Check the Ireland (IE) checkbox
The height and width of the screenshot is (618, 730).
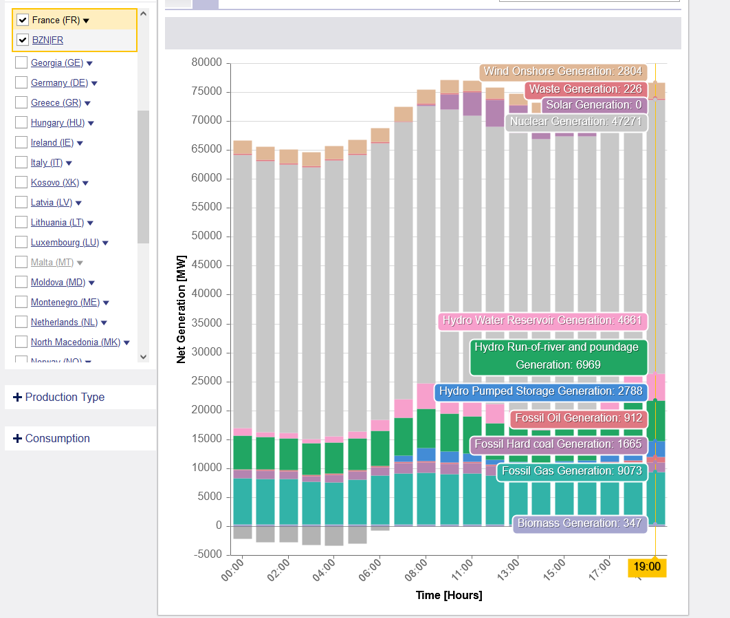pyautogui.click(x=21, y=142)
